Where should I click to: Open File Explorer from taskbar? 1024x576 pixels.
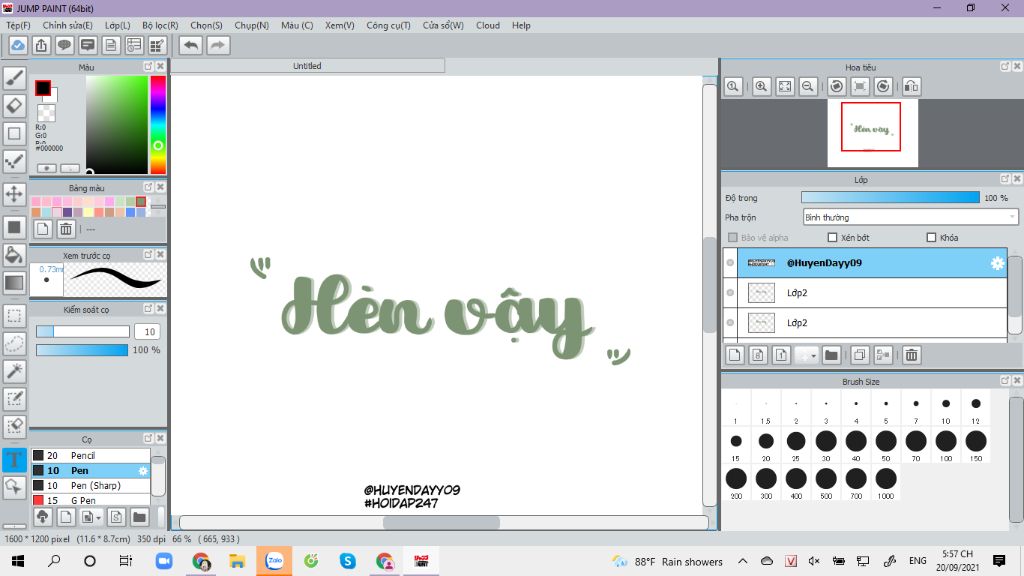tap(237, 561)
